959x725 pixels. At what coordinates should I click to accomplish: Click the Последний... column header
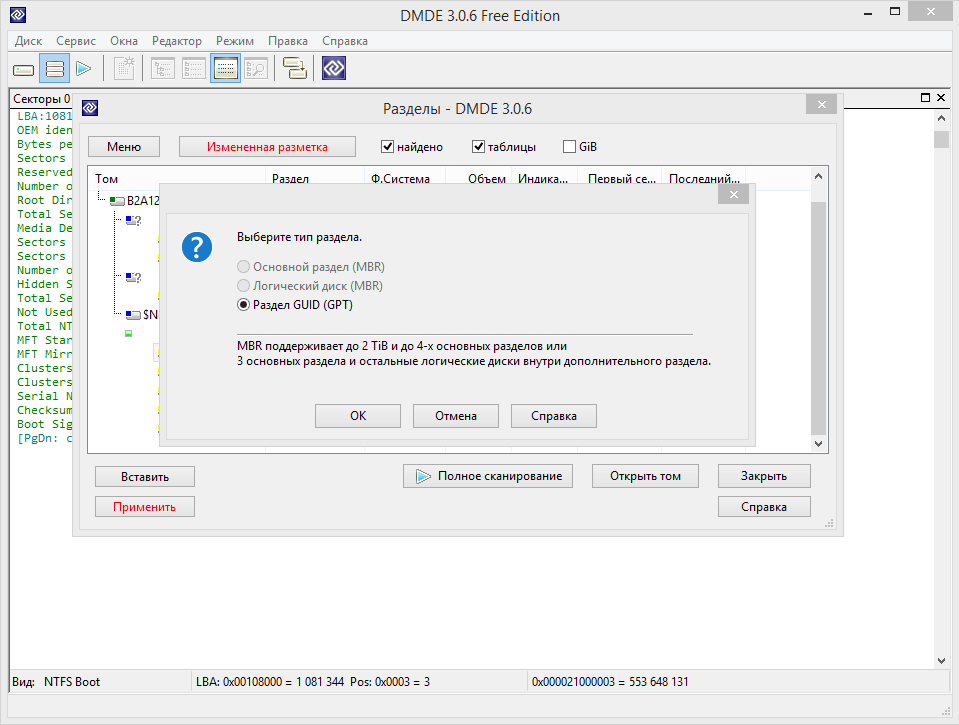[x=705, y=179]
